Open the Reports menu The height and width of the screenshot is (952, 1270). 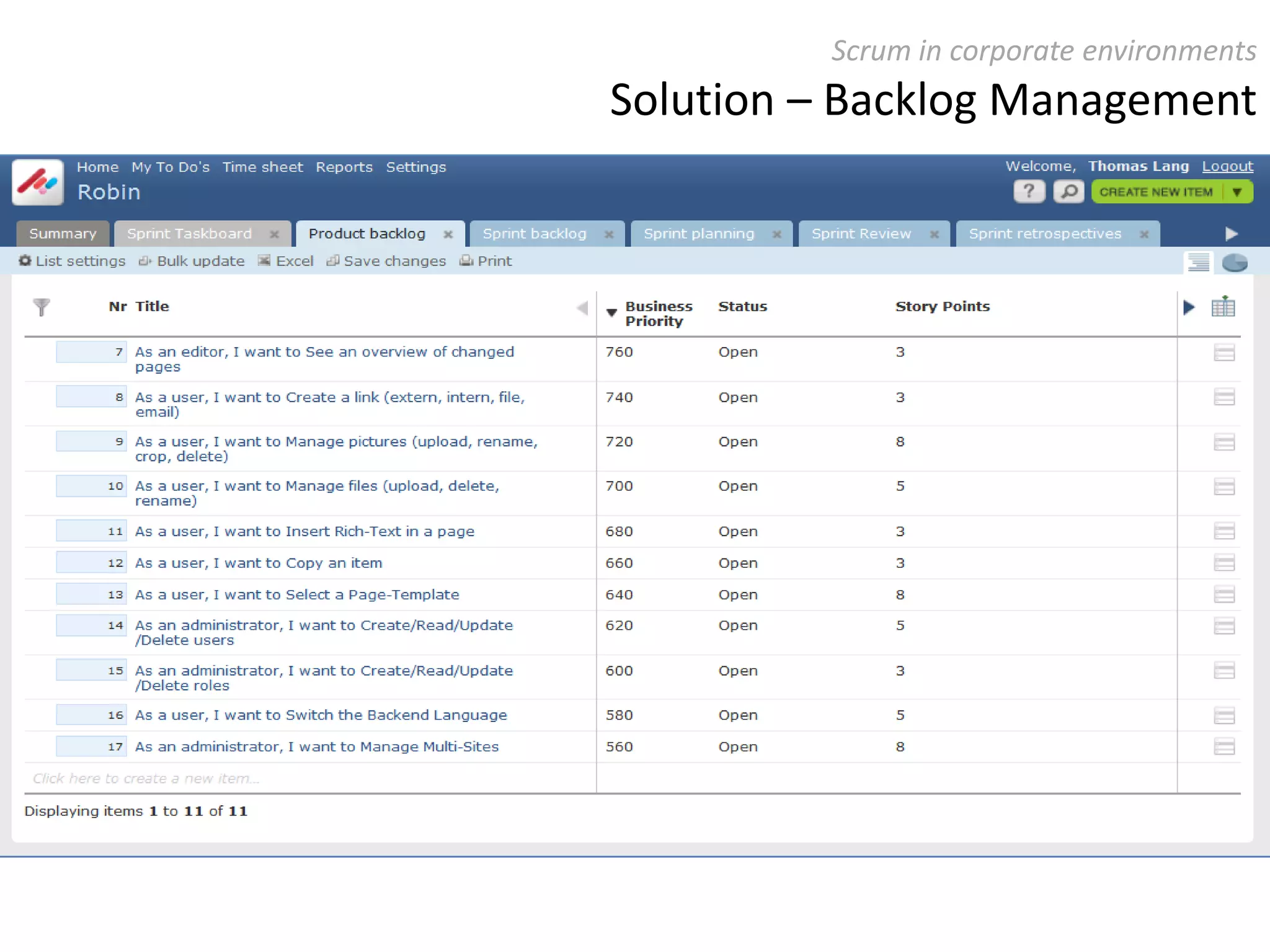pos(344,167)
